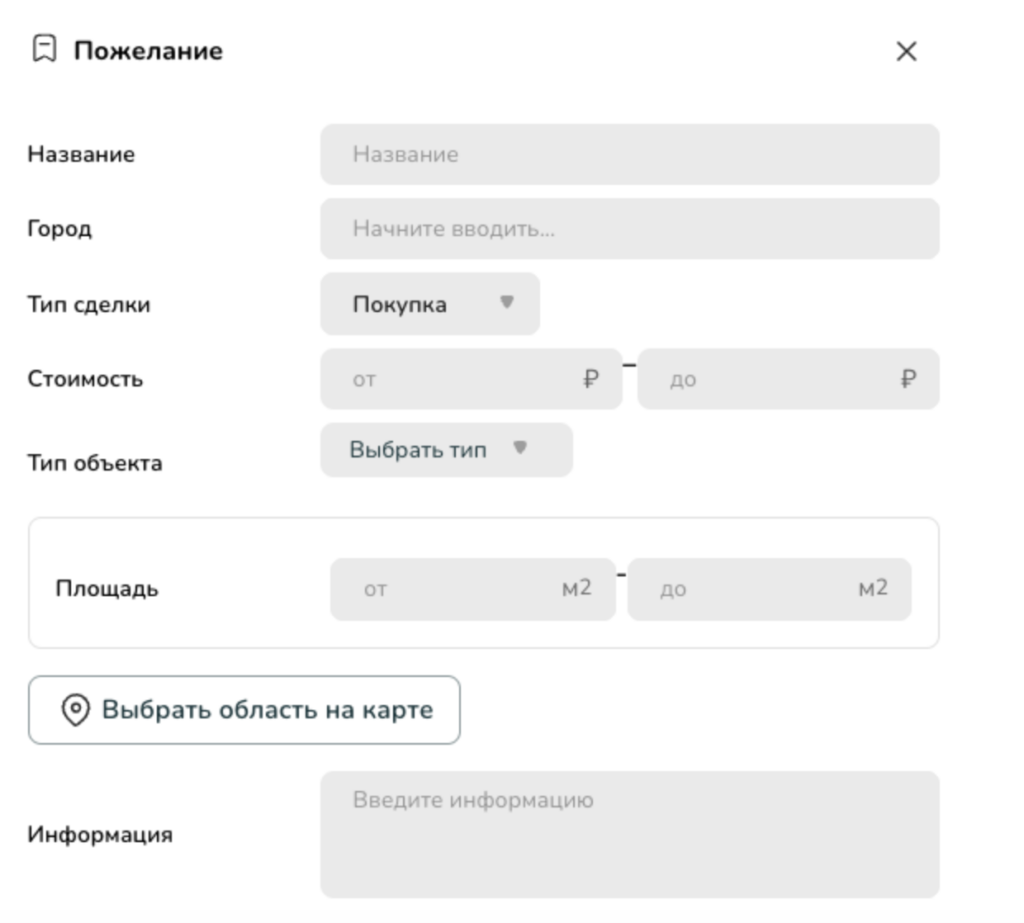
Task: Focus the Название text field
Action: point(629,155)
